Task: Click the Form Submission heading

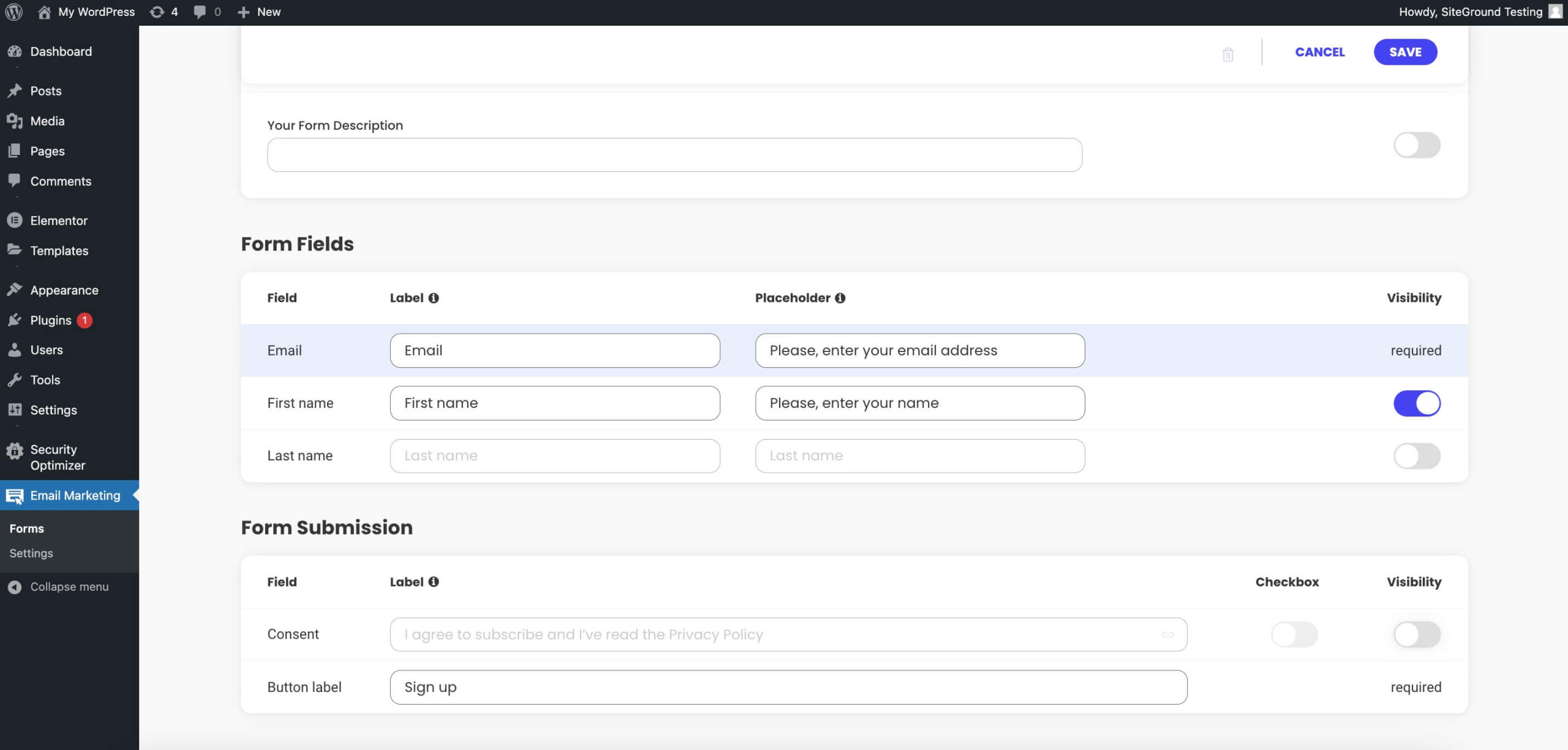Action: click(326, 527)
